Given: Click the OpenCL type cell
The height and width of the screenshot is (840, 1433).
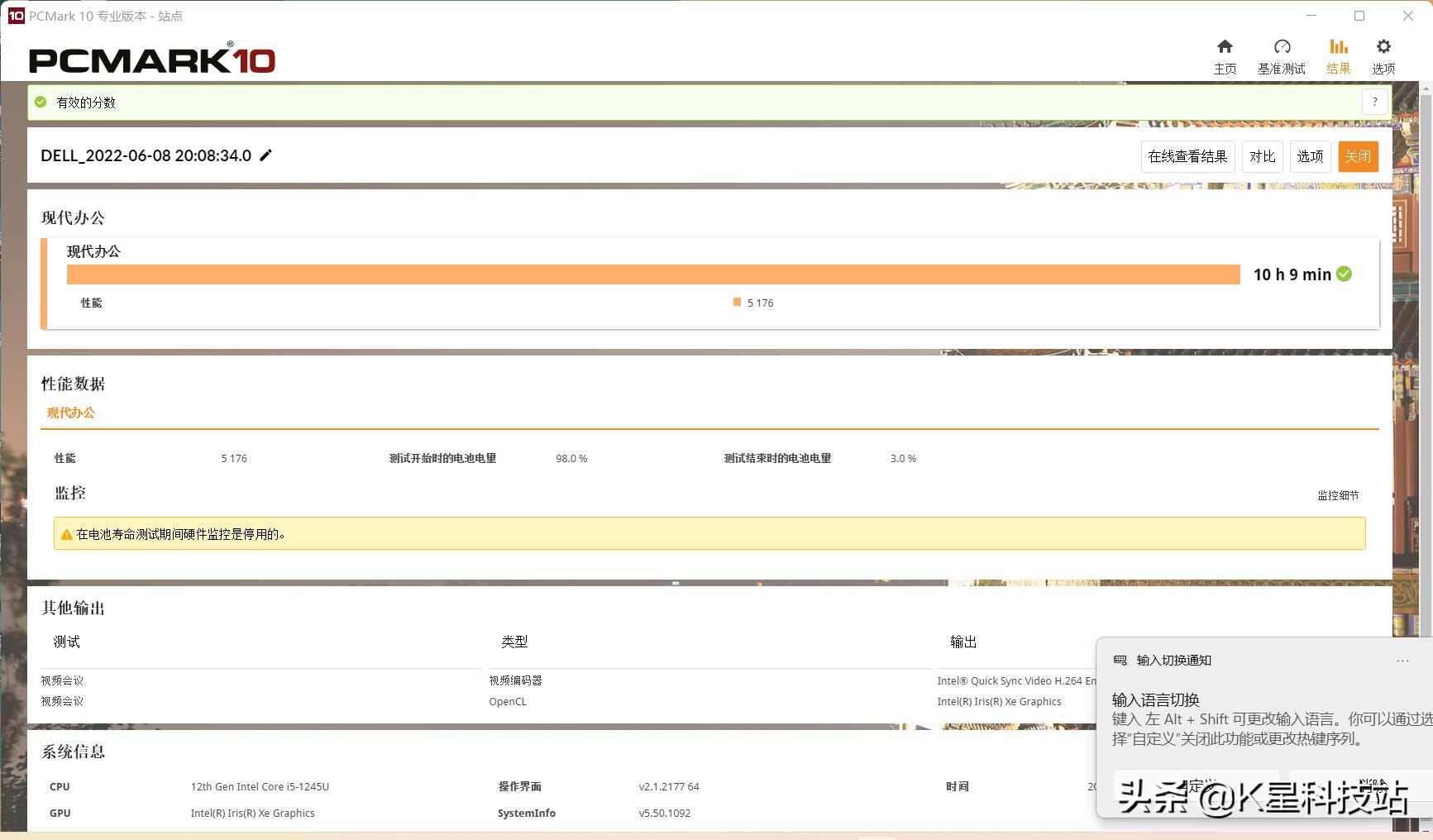Looking at the screenshot, I should click(x=508, y=701).
